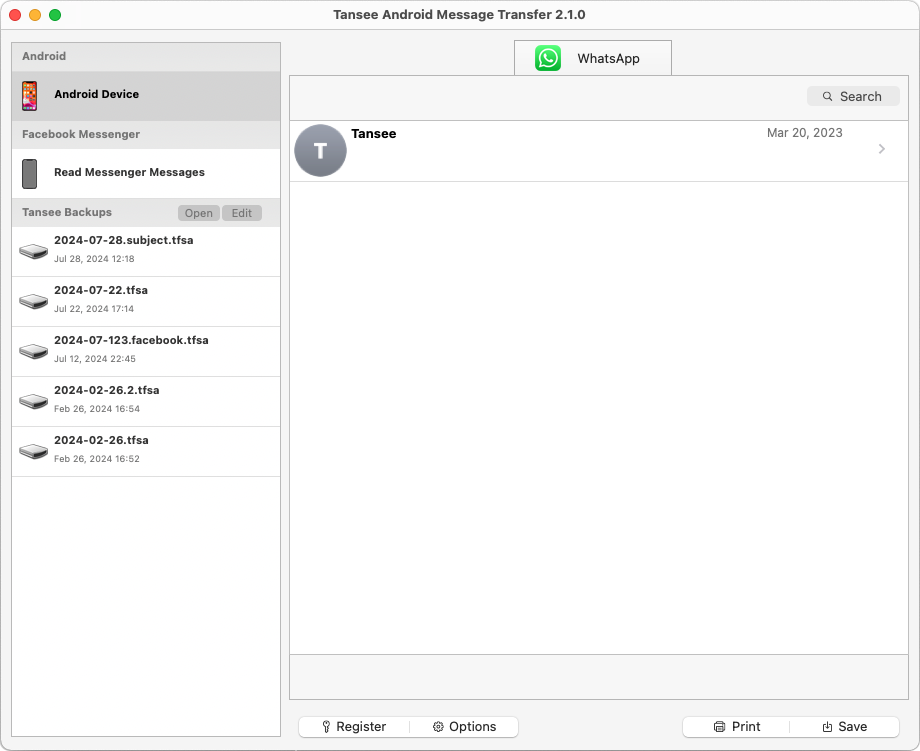
Task: Click the magnifier icon in Search
Action: pyautogui.click(x=827, y=96)
